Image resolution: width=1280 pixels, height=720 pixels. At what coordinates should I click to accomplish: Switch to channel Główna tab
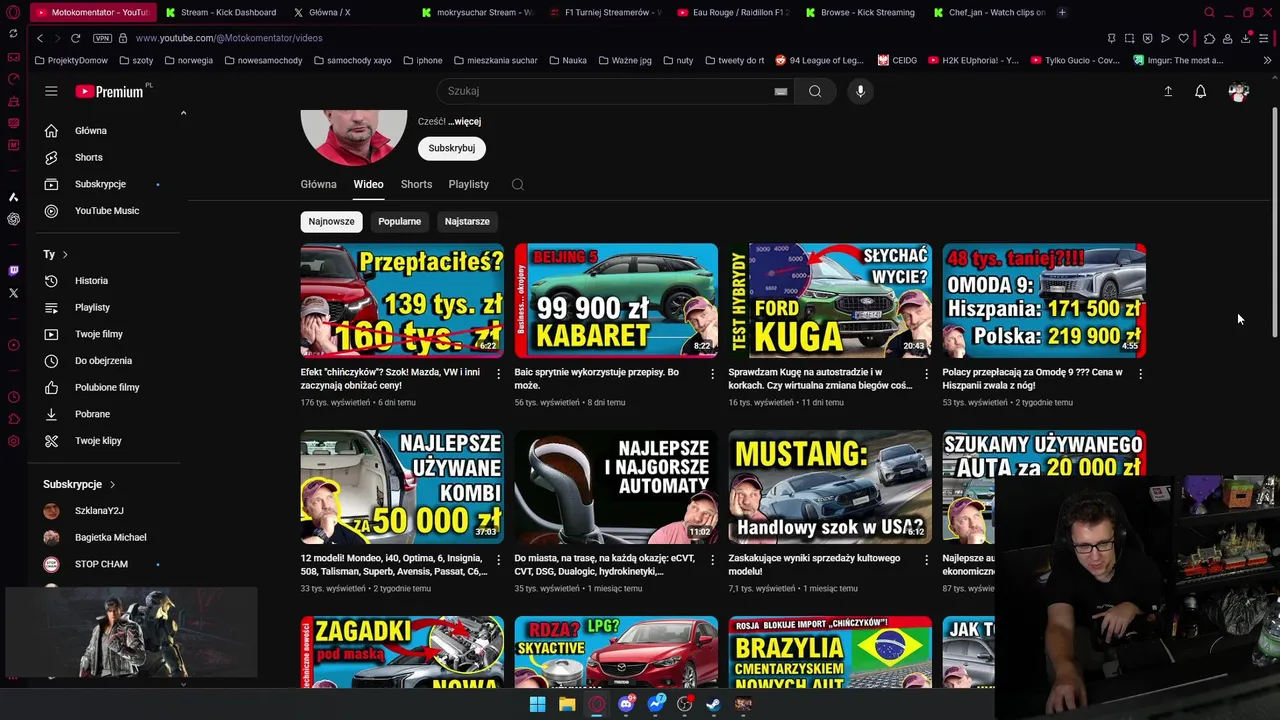click(319, 184)
